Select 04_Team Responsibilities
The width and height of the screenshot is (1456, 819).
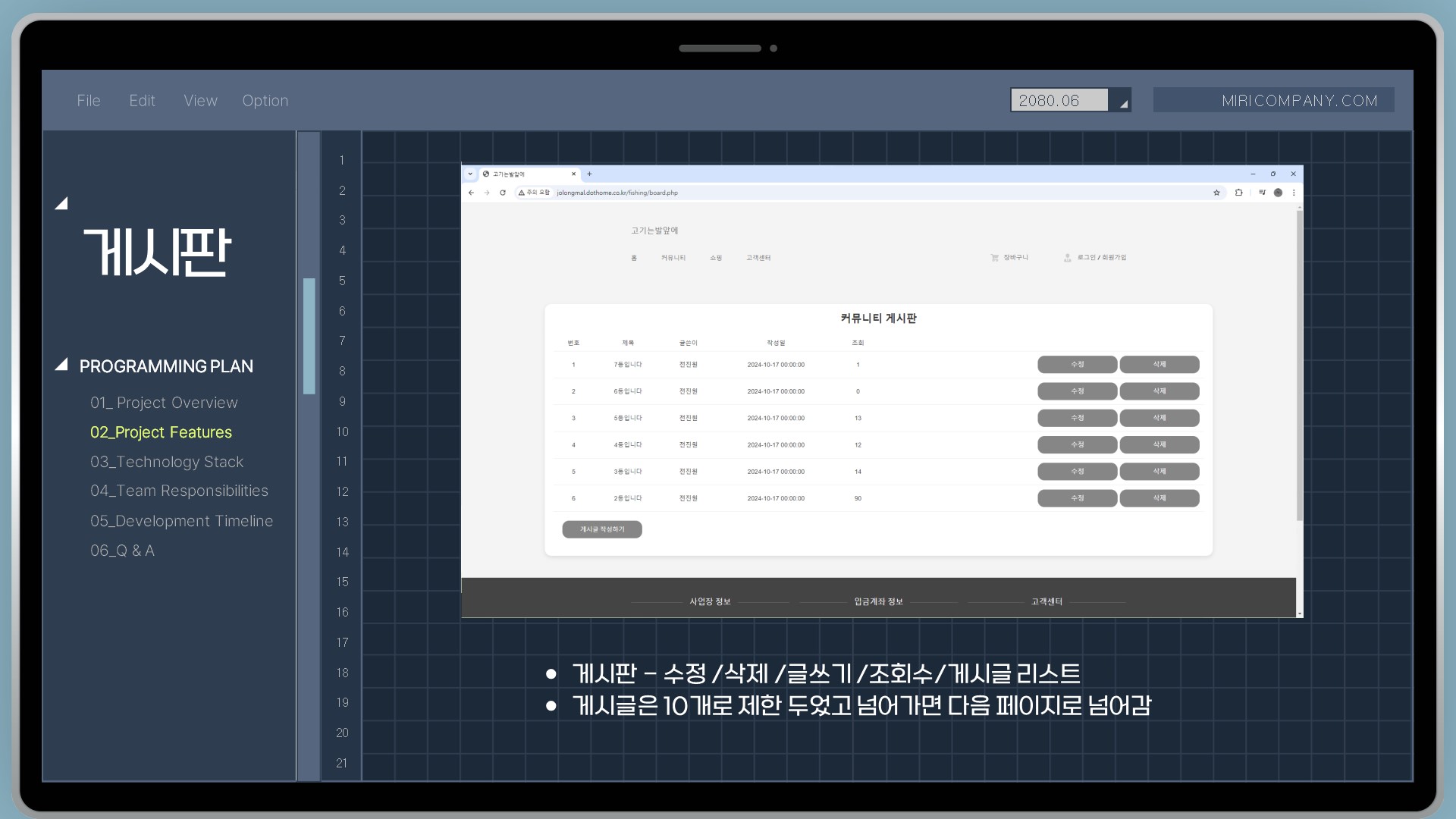tap(179, 491)
